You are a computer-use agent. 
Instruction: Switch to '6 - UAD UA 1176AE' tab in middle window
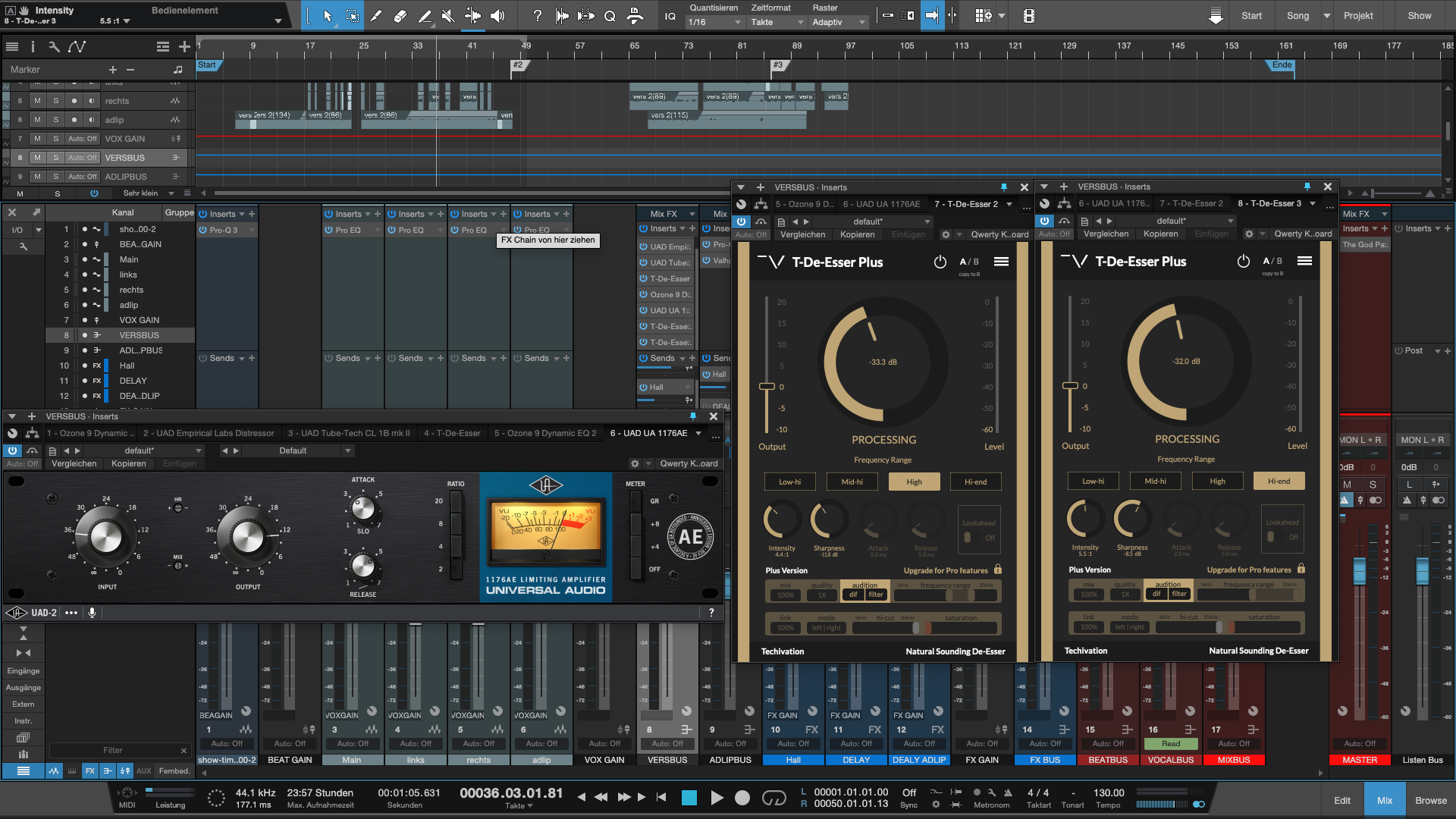(x=880, y=204)
